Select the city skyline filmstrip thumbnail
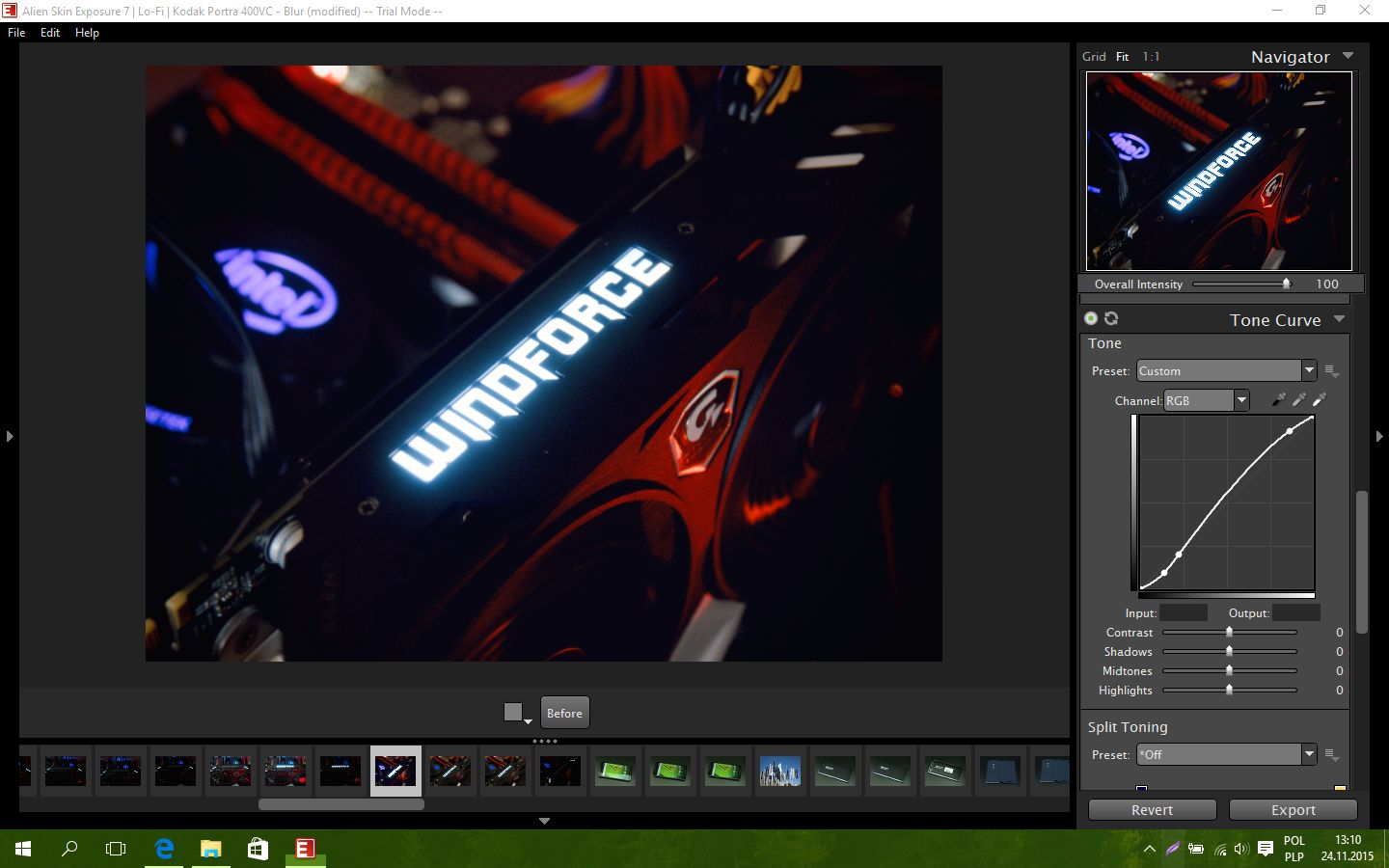Image resolution: width=1389 pixels, height=868 pixels. [779, 771]
